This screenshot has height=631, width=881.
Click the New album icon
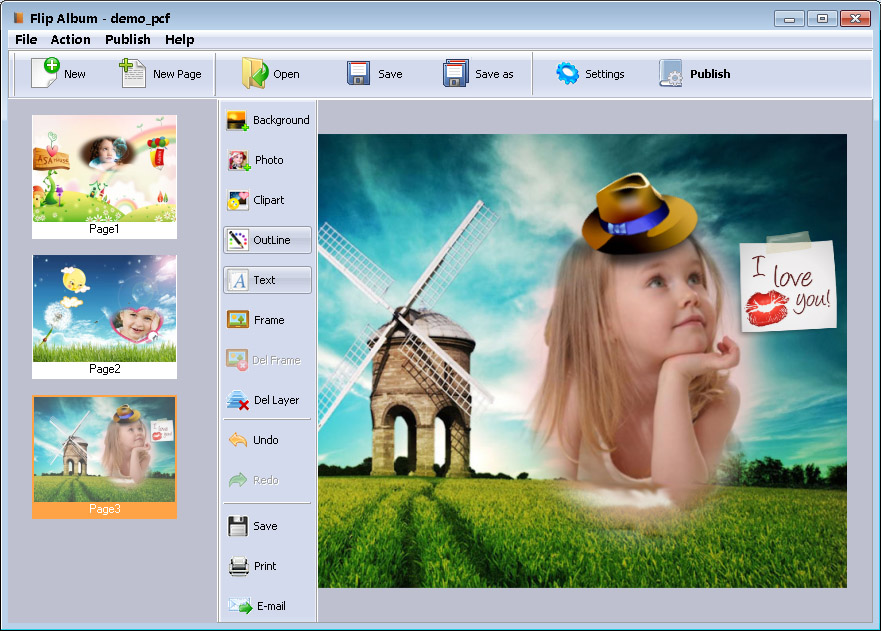(x=46, y=73)
